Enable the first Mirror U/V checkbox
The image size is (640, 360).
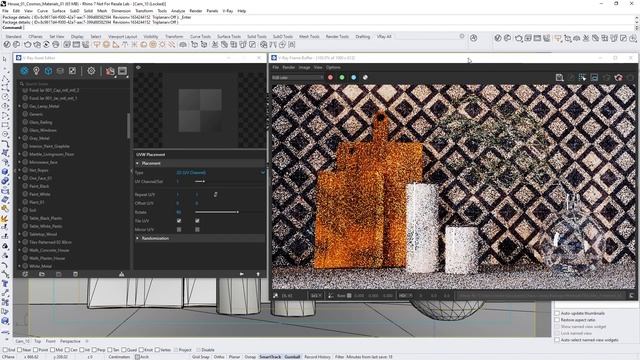179,230
